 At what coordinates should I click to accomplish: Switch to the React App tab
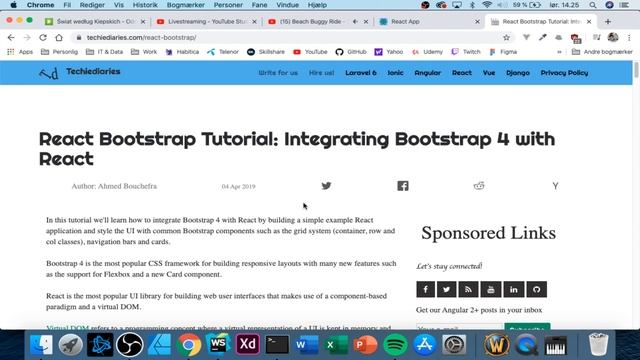pos(429,22)
